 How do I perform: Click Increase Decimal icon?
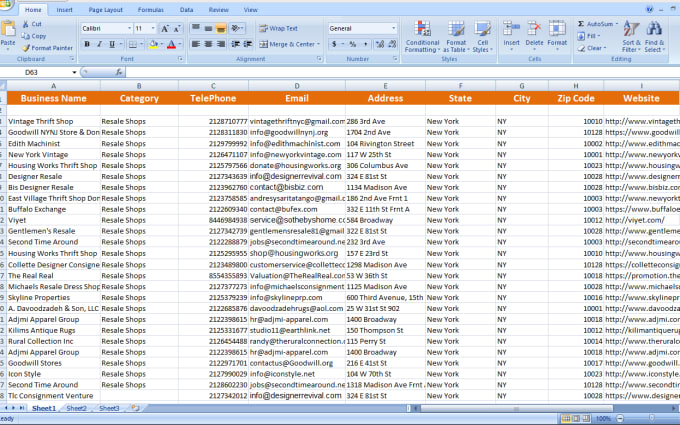[x=380, y=44]
